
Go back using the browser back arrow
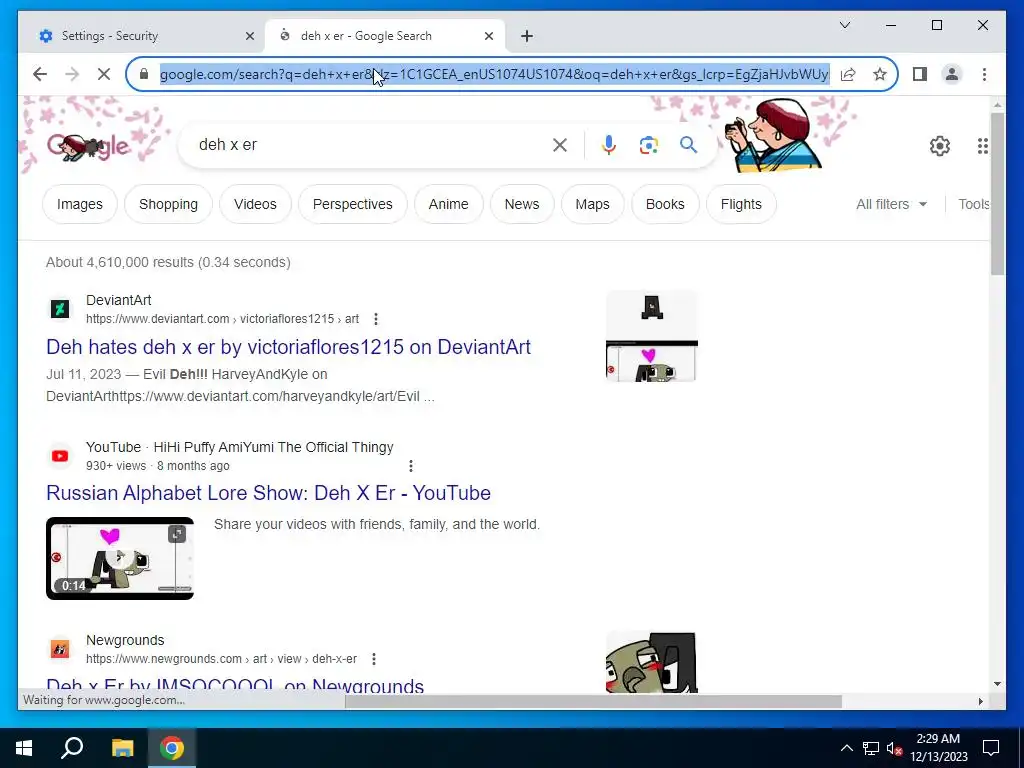click(x=40, y=74)
